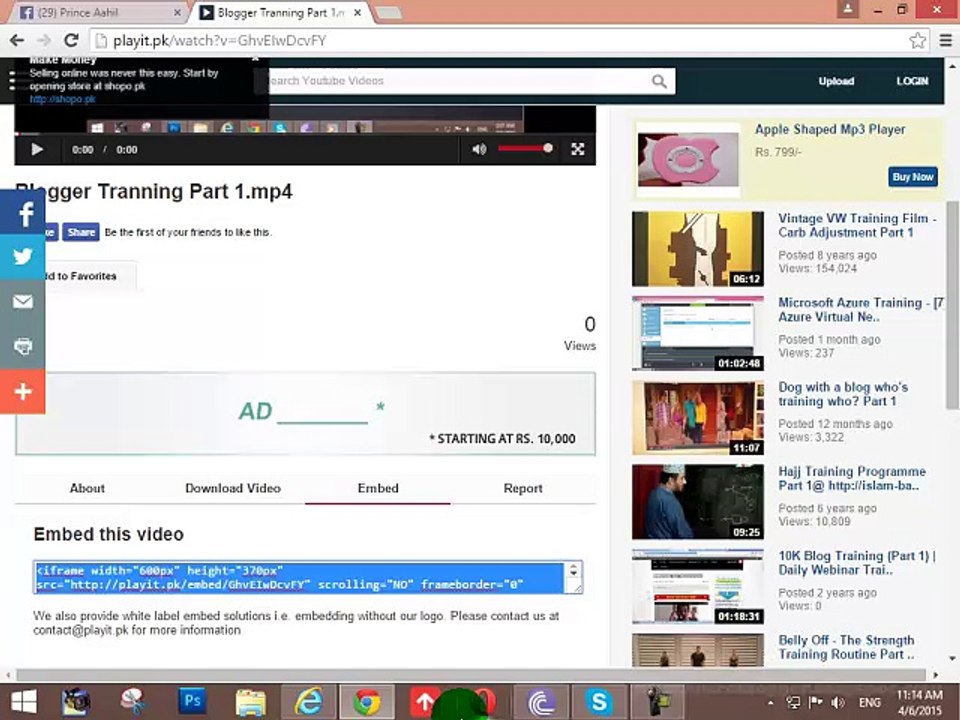Show hidden tray icons arrow
The image size is (960, 720).
770,702
